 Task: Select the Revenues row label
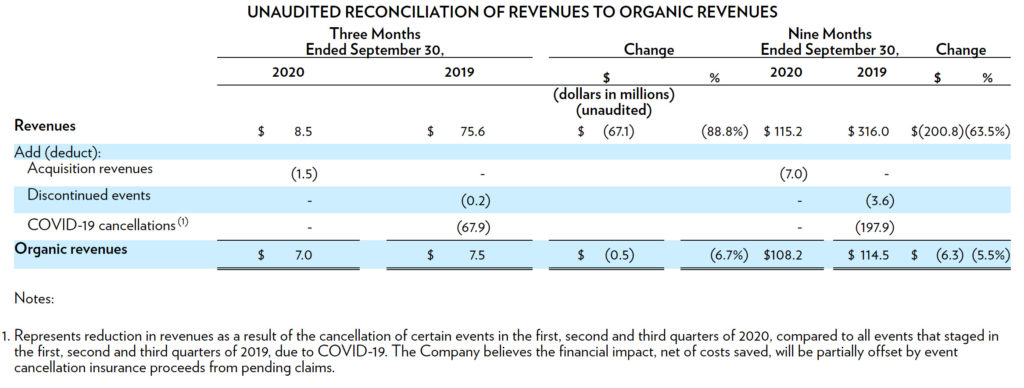(45, 125)
